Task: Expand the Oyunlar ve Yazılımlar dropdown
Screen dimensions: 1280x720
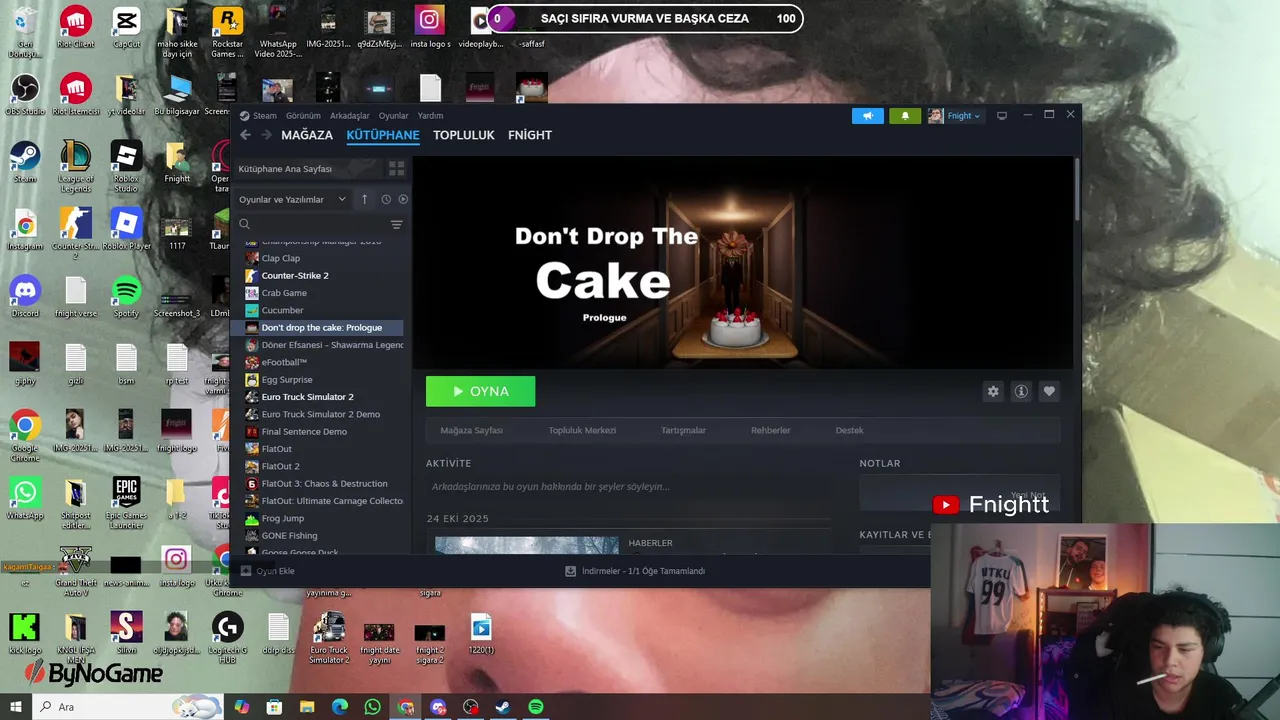Action: [292, 199]
